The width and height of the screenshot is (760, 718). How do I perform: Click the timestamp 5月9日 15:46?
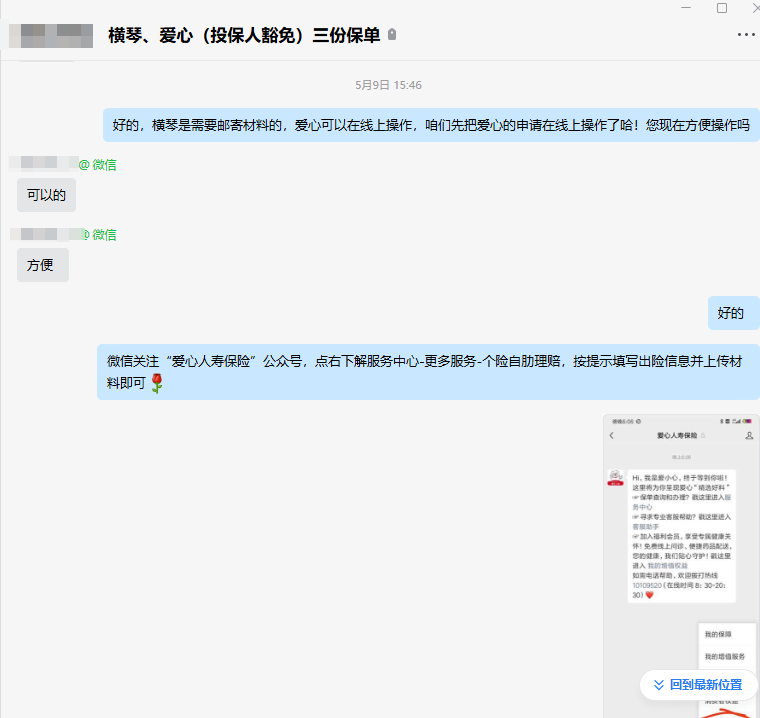coord(388,85)
